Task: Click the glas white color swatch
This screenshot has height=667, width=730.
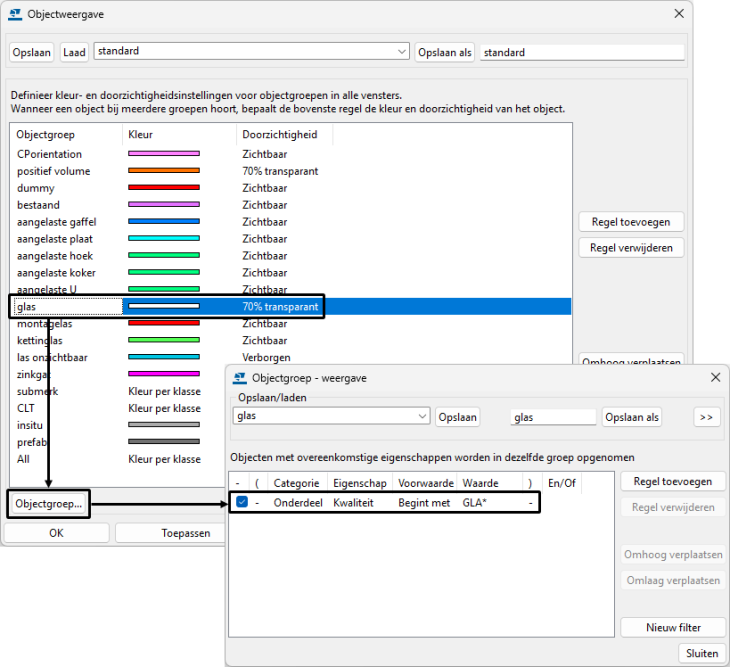Action: pos(164,306)
